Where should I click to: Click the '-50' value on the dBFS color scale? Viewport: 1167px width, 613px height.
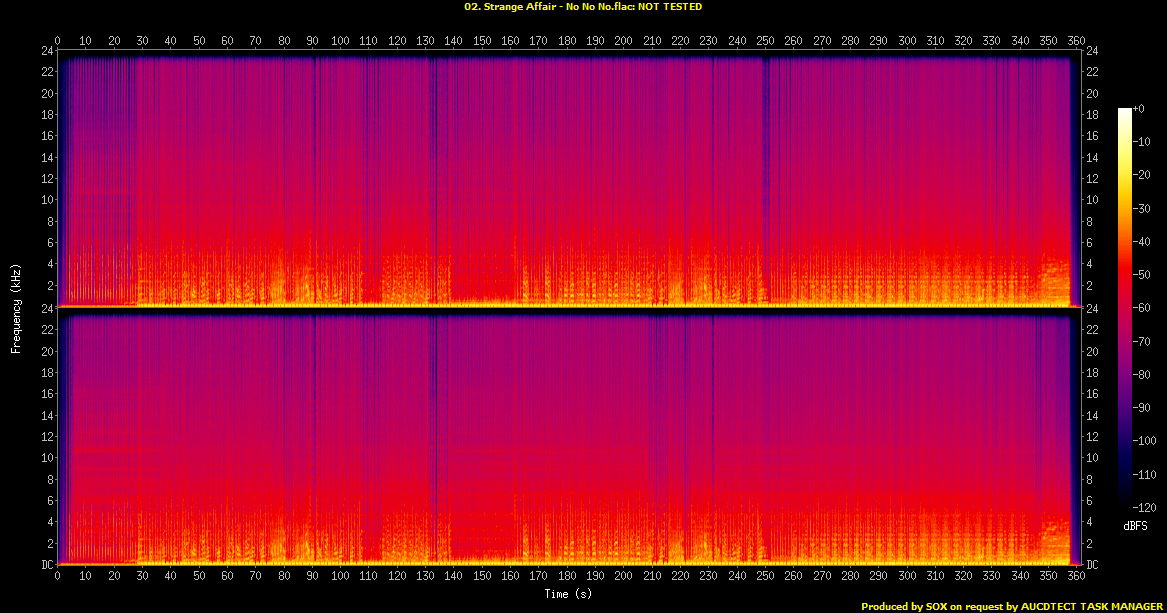tap(1142, 275)
